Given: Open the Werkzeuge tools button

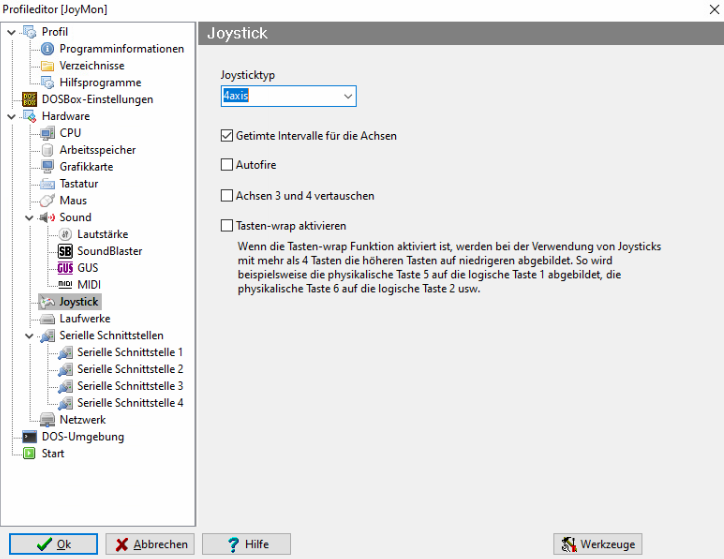Looking at the screenshot, I should pyautogui.click(x=597, y=545).
